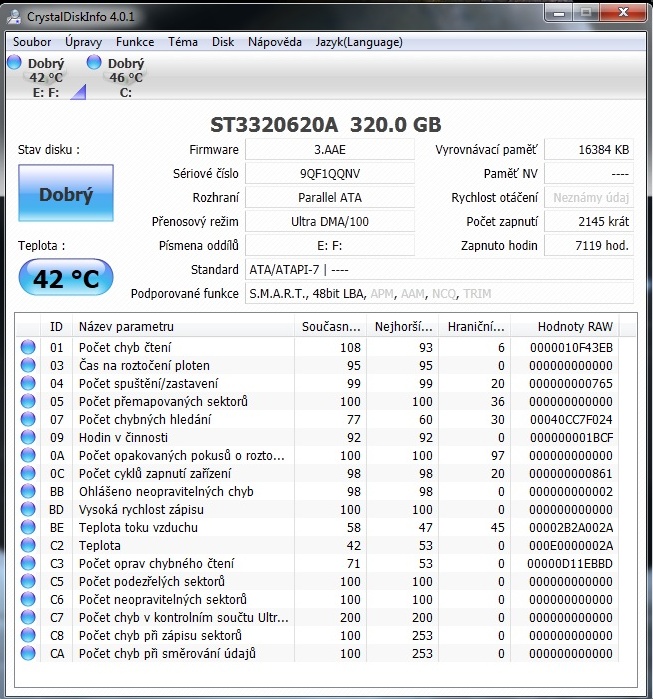Open the Nápověda menu
This screenshot has height=699, width=653.
275,42
